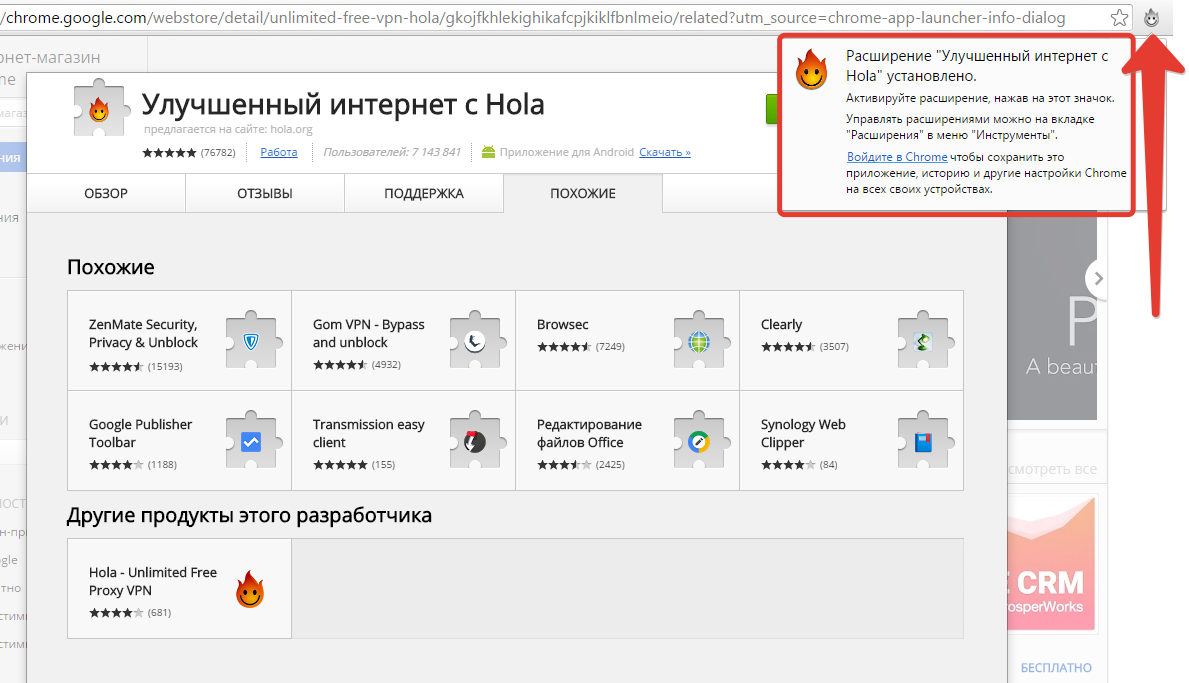Open Clearly extension puzzle icon
This screenshot has height=683, width=1189.
(x=924, y=340)
